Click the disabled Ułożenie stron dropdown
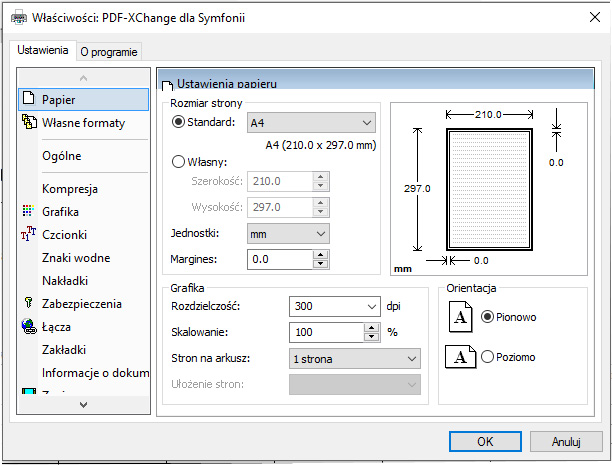Screen dimensions: 612x465 click(x=355, y=385)
